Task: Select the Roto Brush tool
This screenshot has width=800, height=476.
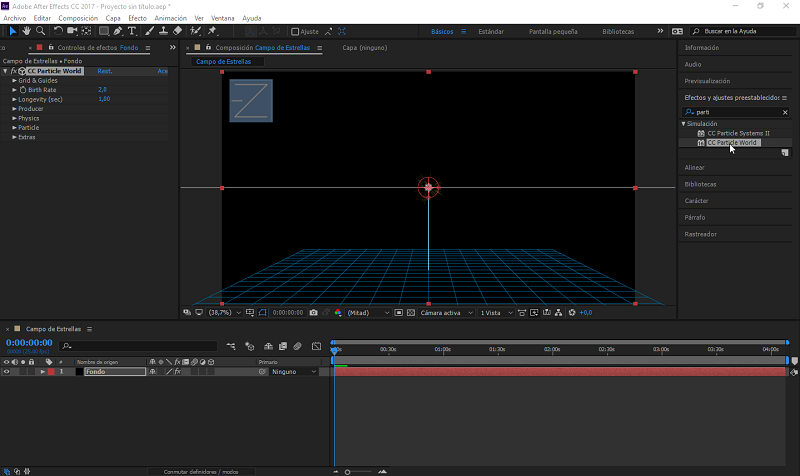Action: click(195, 31)
